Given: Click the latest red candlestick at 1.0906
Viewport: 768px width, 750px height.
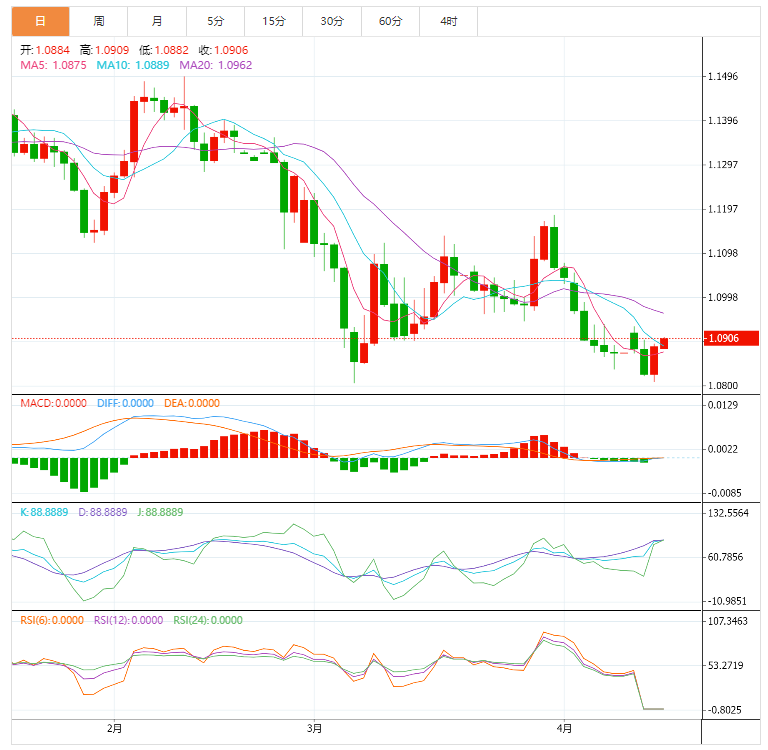Looking at the screenshot, I should click(664, 343).
